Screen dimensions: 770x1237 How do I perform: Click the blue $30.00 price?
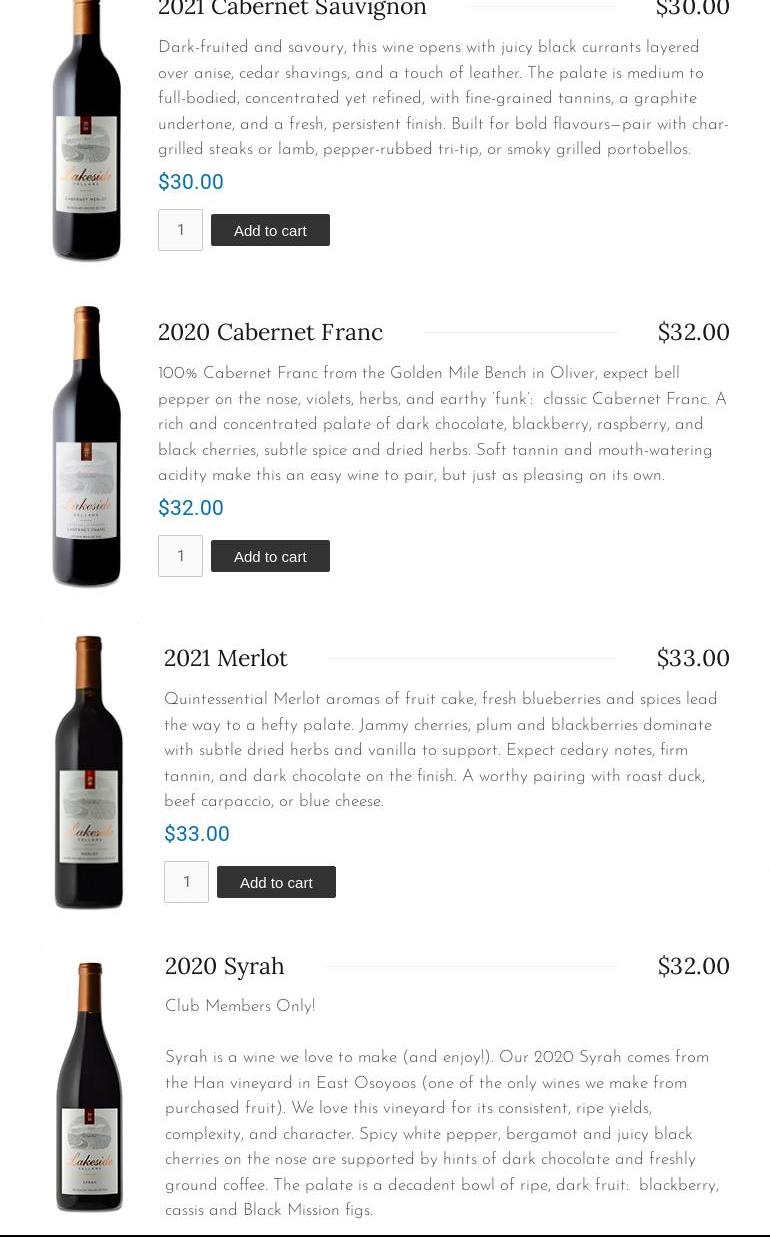pyautogui.click(x=191, y=182)
